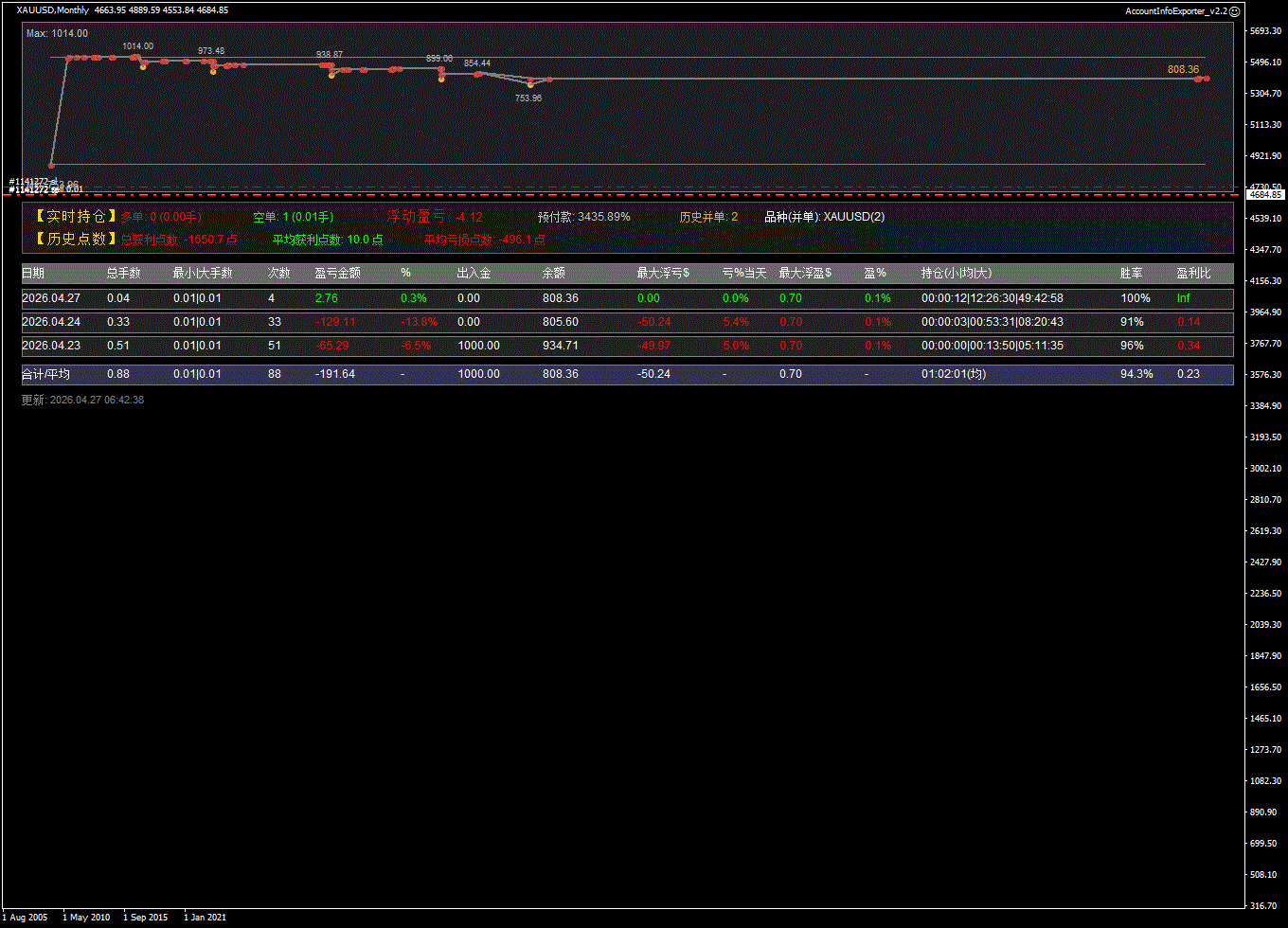Click the AccountInfoExporter_v2.2 label
The height and width of the screenshot is (928, 1288).
point(1175,10)
